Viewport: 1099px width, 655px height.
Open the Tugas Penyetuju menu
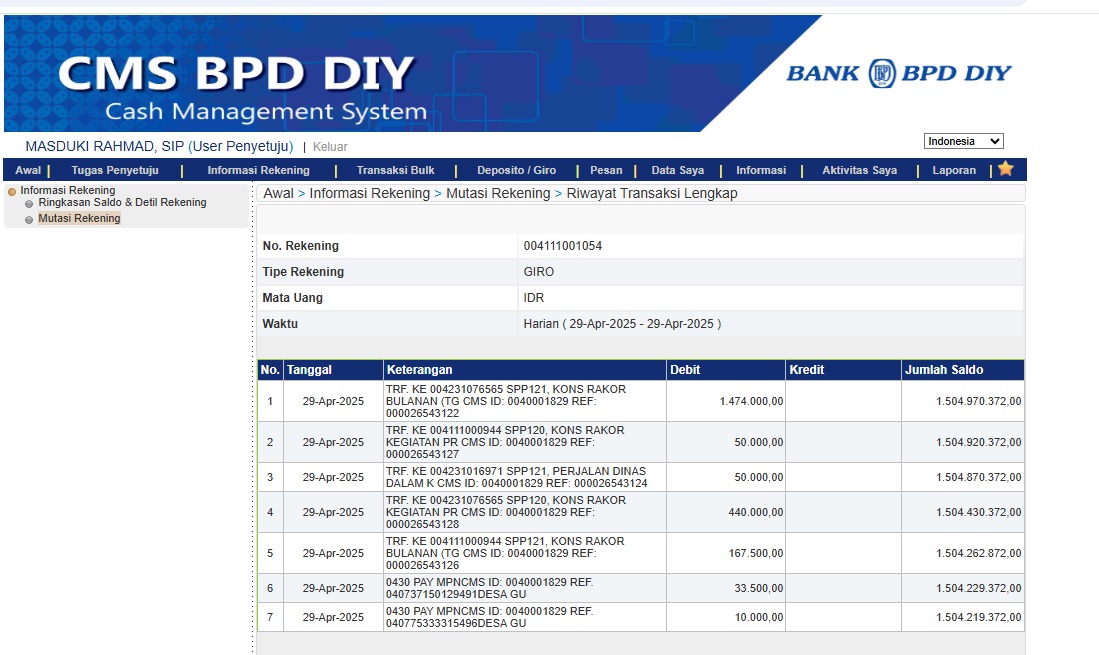(115, 170)
